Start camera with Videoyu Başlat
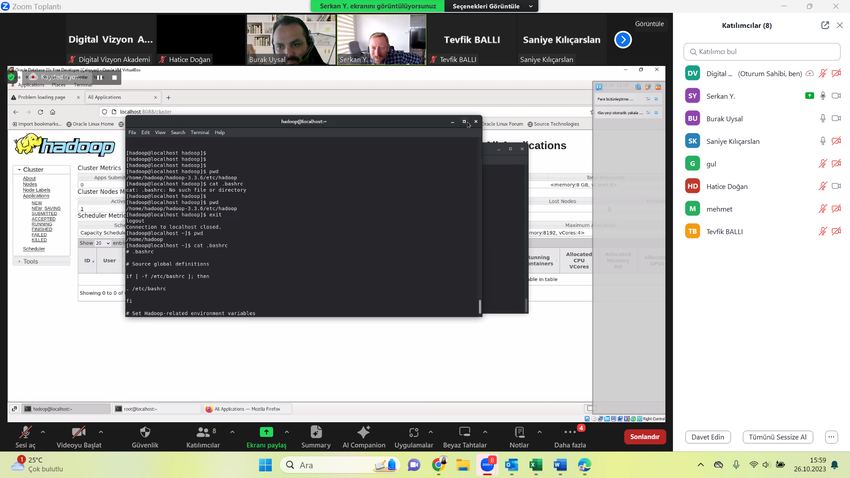Image resolution: width=850 pixels, height=478 pixels. 79,432
